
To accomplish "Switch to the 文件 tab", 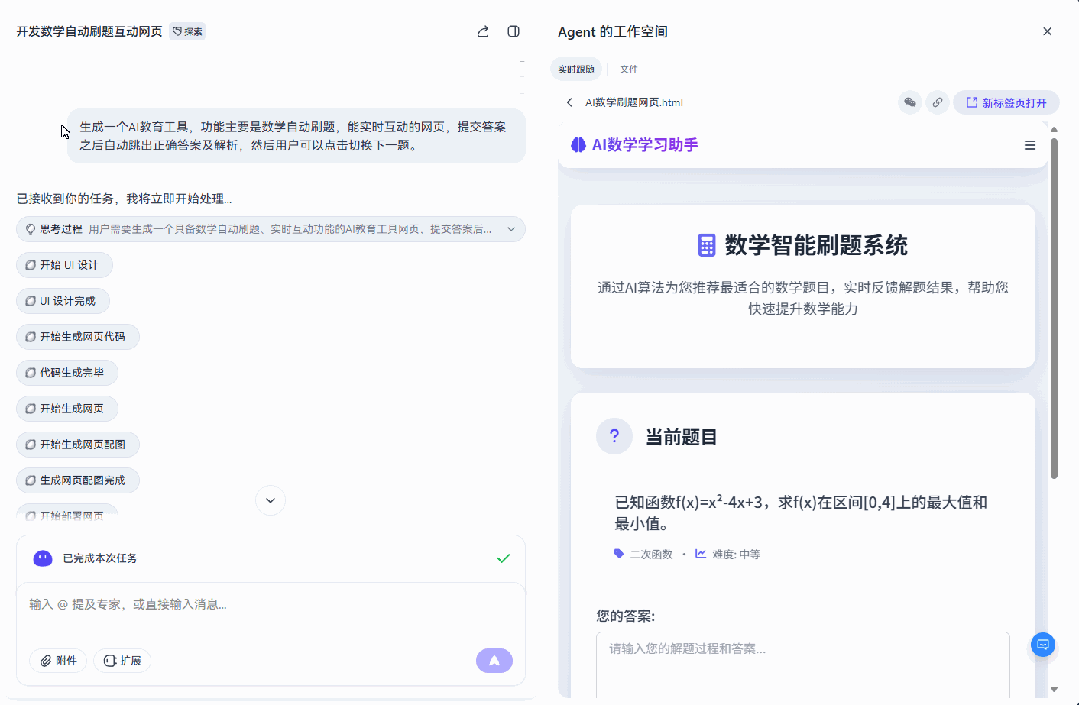I will [x=628, y=69].
